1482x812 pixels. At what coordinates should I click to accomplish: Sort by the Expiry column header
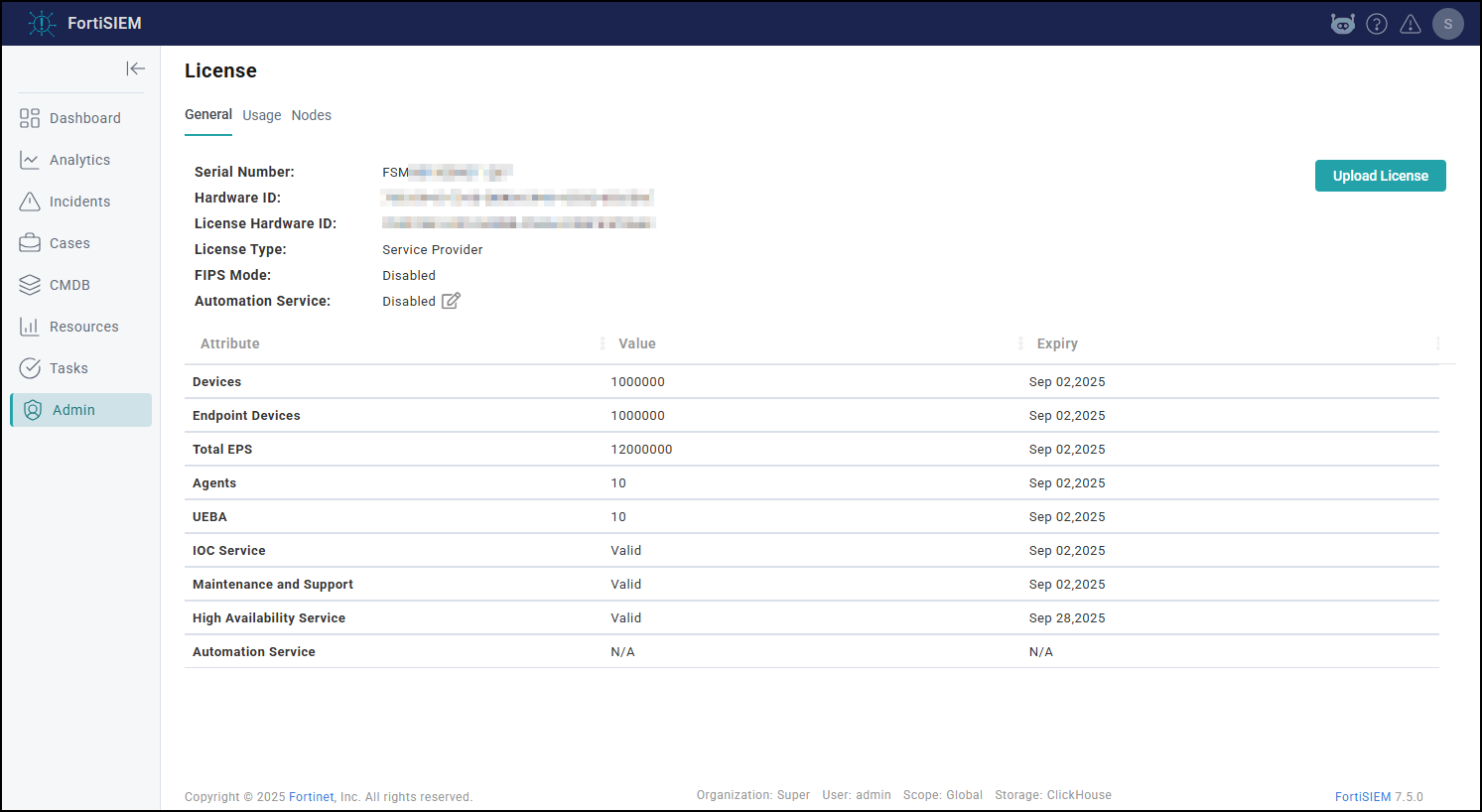[1057, 343]
